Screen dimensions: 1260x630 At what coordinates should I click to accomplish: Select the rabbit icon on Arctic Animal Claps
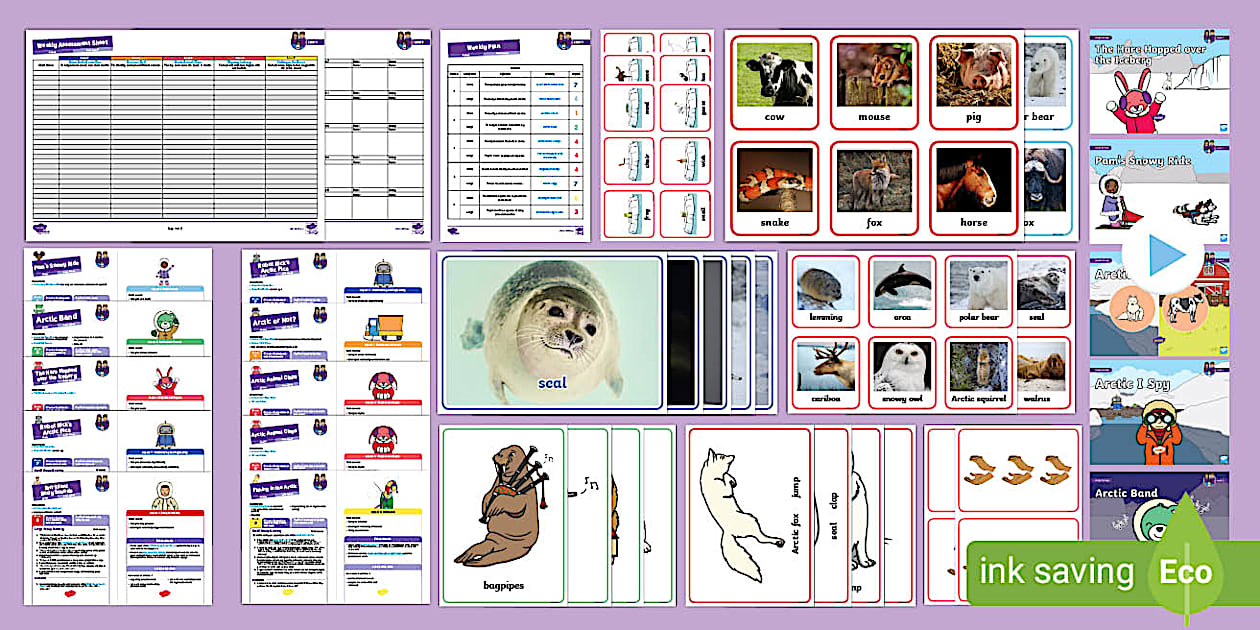click(381, 386)
